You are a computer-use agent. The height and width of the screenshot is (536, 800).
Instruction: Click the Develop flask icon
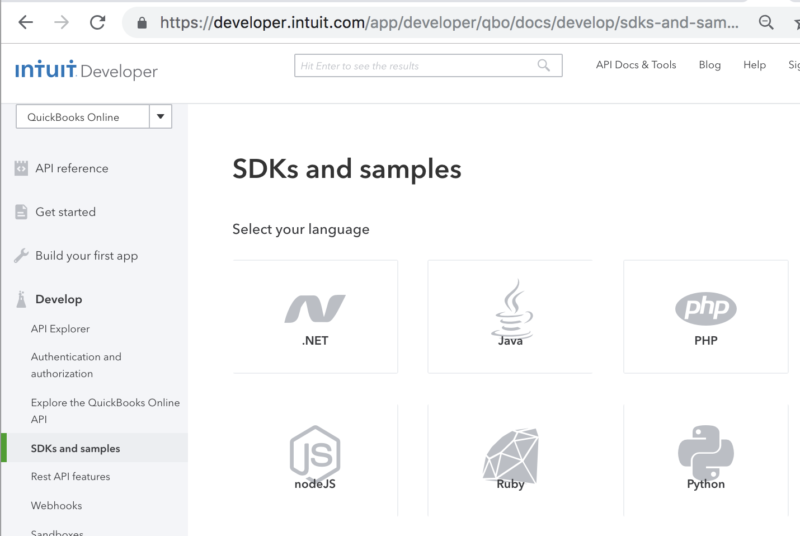coord(21,299)
